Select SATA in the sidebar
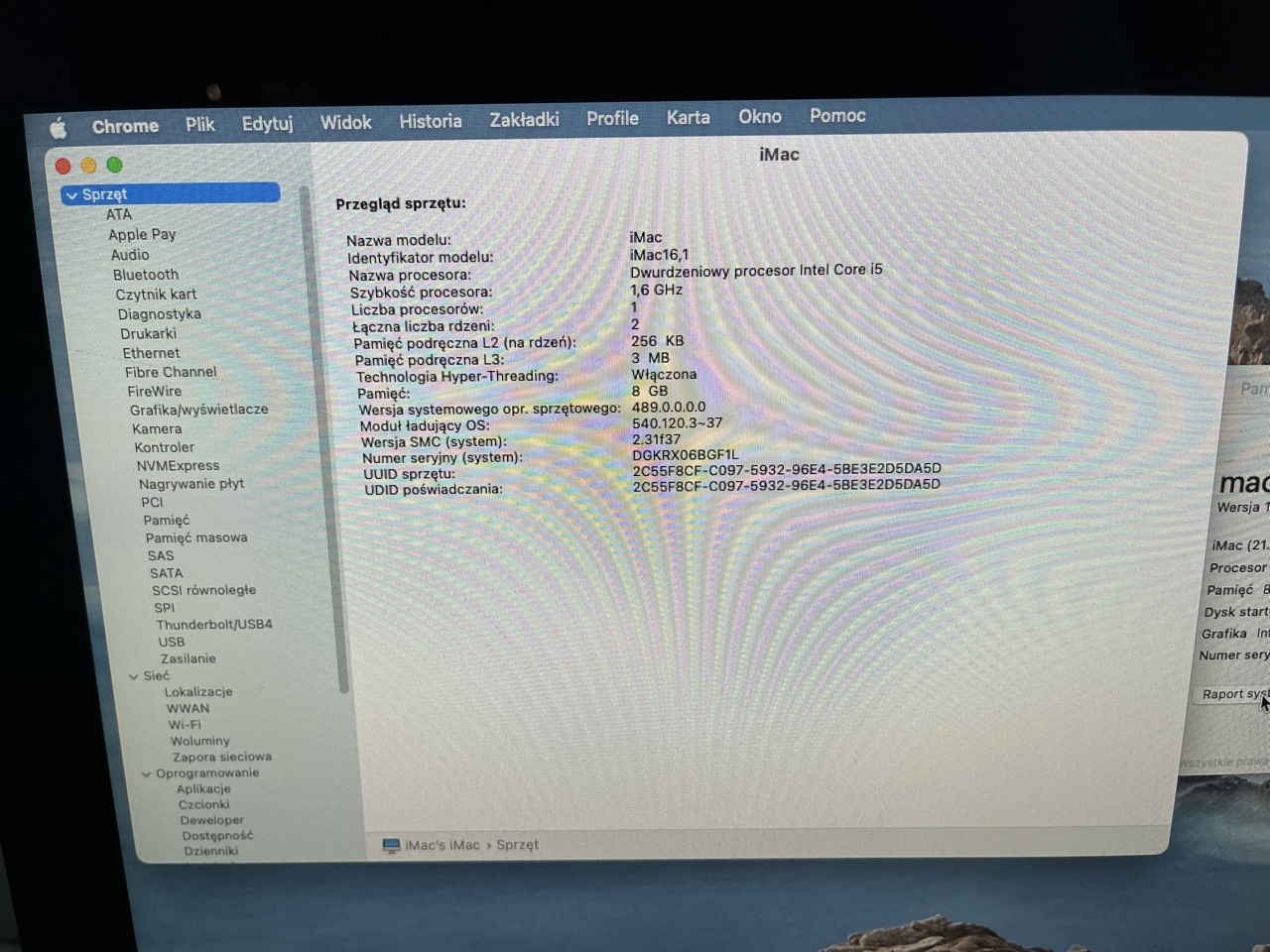This screenshot has width=1270, height=952. (166, 573)
